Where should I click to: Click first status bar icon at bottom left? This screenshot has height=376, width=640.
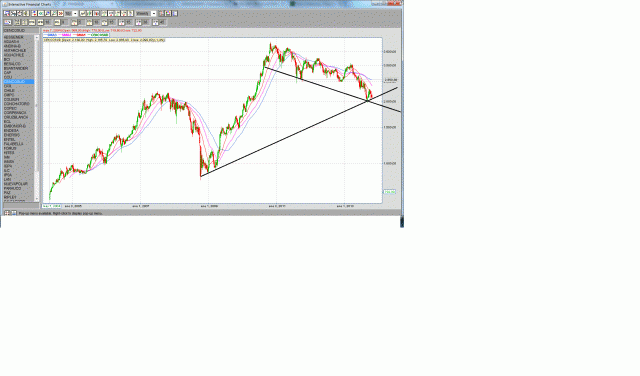point(7,213)
